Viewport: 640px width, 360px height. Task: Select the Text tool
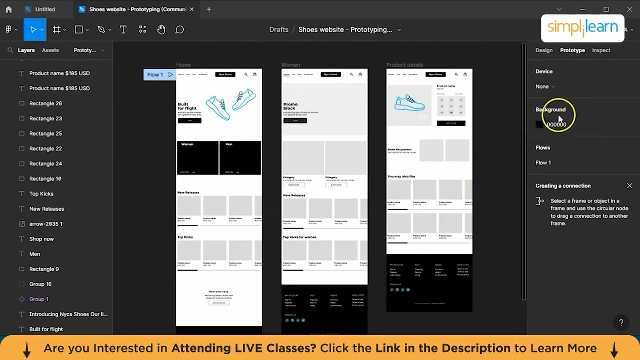coord(123,29)
